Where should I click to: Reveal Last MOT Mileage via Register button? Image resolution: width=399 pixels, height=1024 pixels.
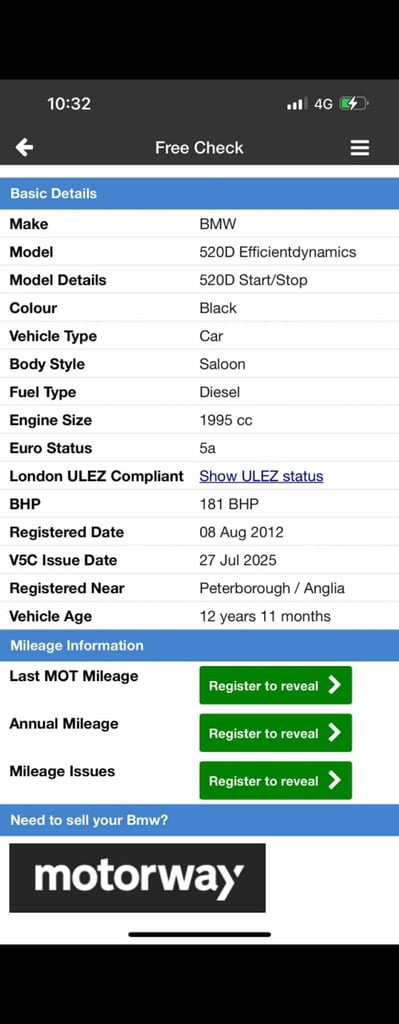tap(276, 685)
